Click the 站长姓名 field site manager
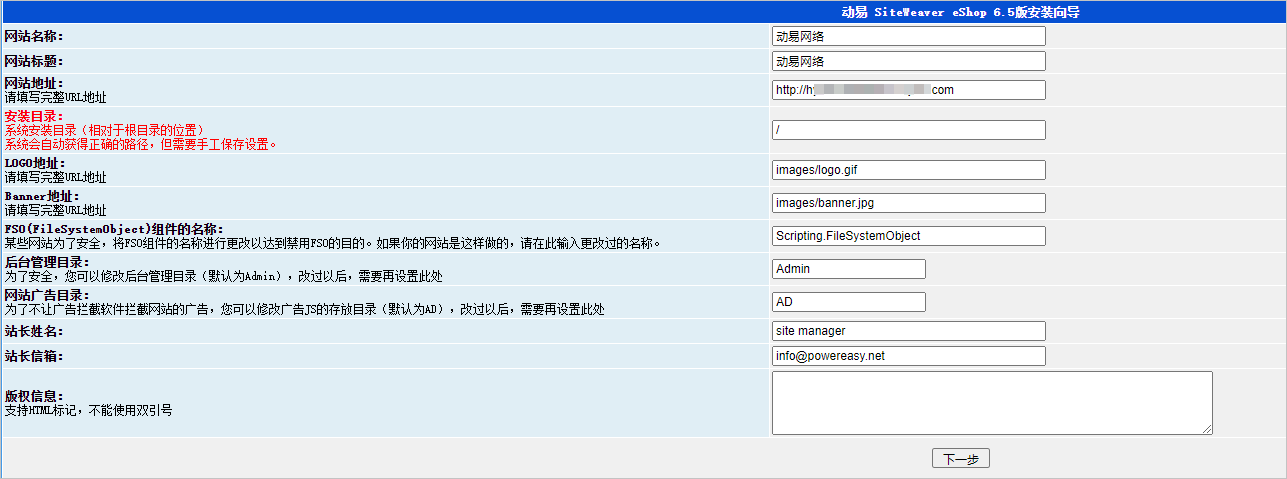The width and height of the screenshot is (1287, 479). 908,331
